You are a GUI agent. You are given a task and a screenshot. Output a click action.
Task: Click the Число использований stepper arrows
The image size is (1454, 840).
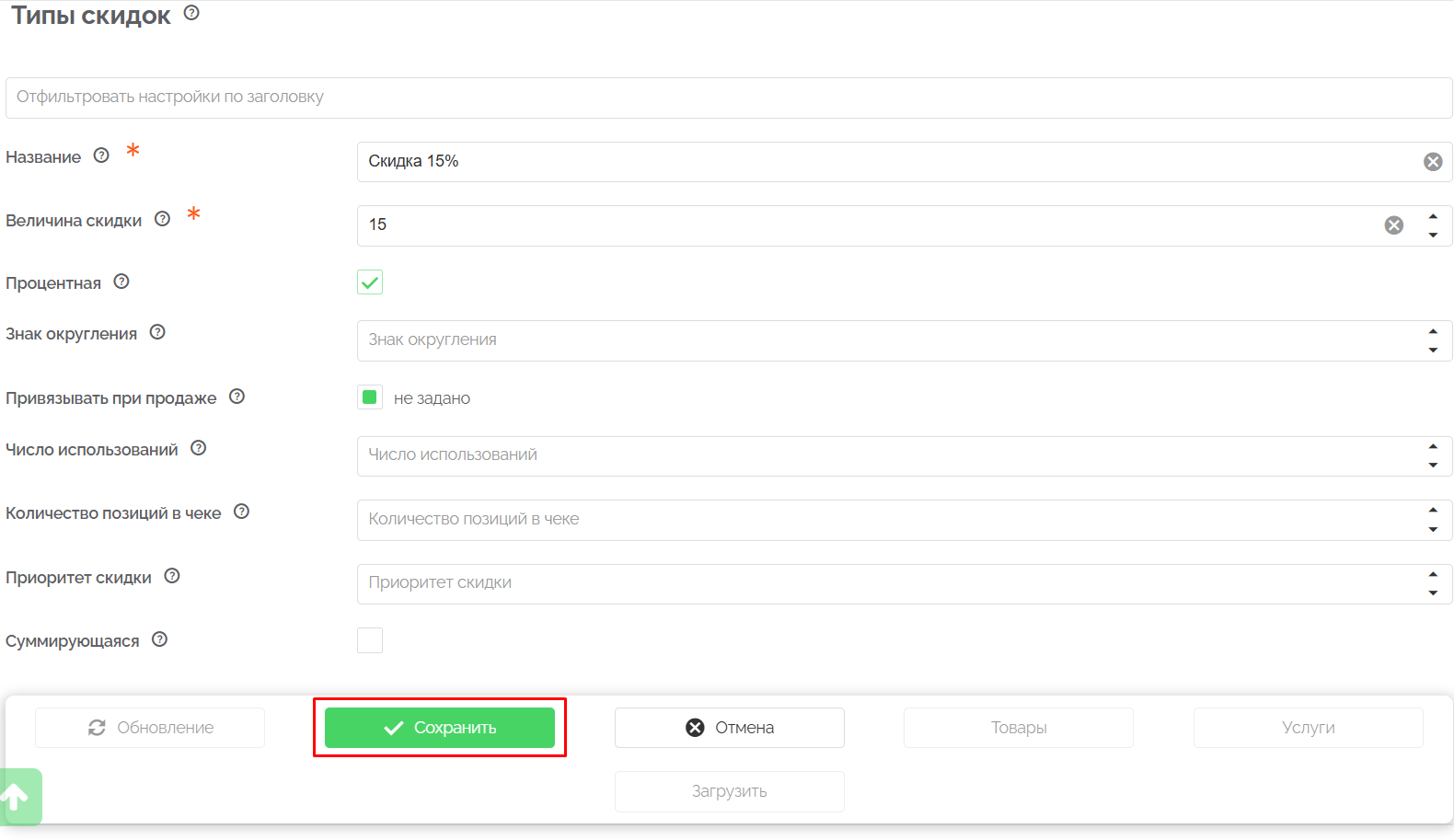point(1433,455)
